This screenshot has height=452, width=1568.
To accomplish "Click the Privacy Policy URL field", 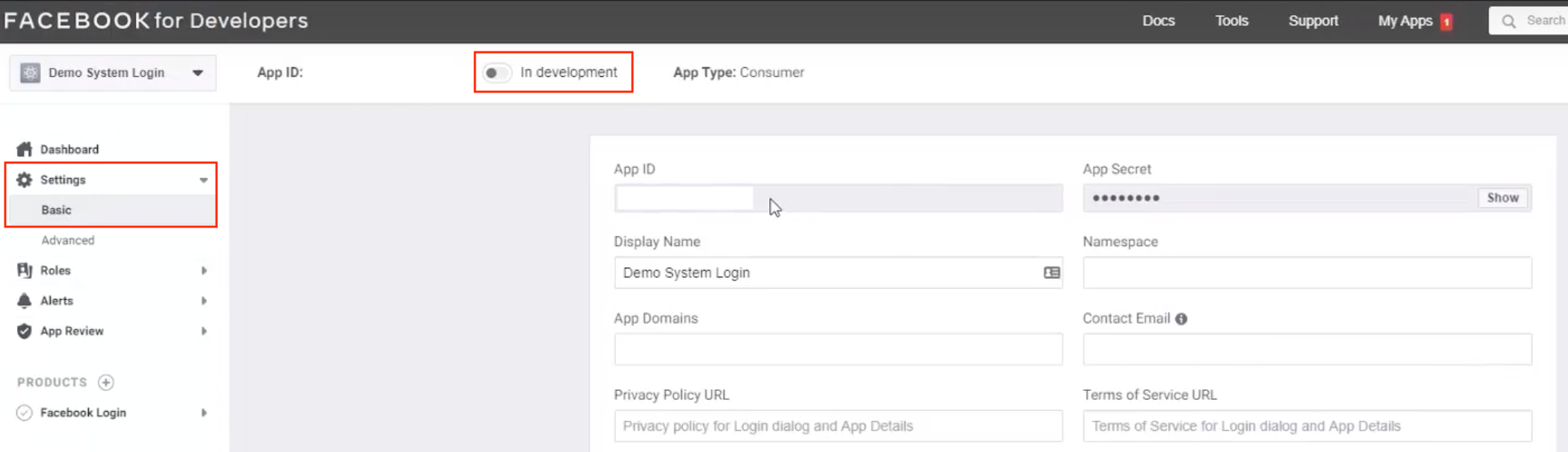I will pos(839,426).
